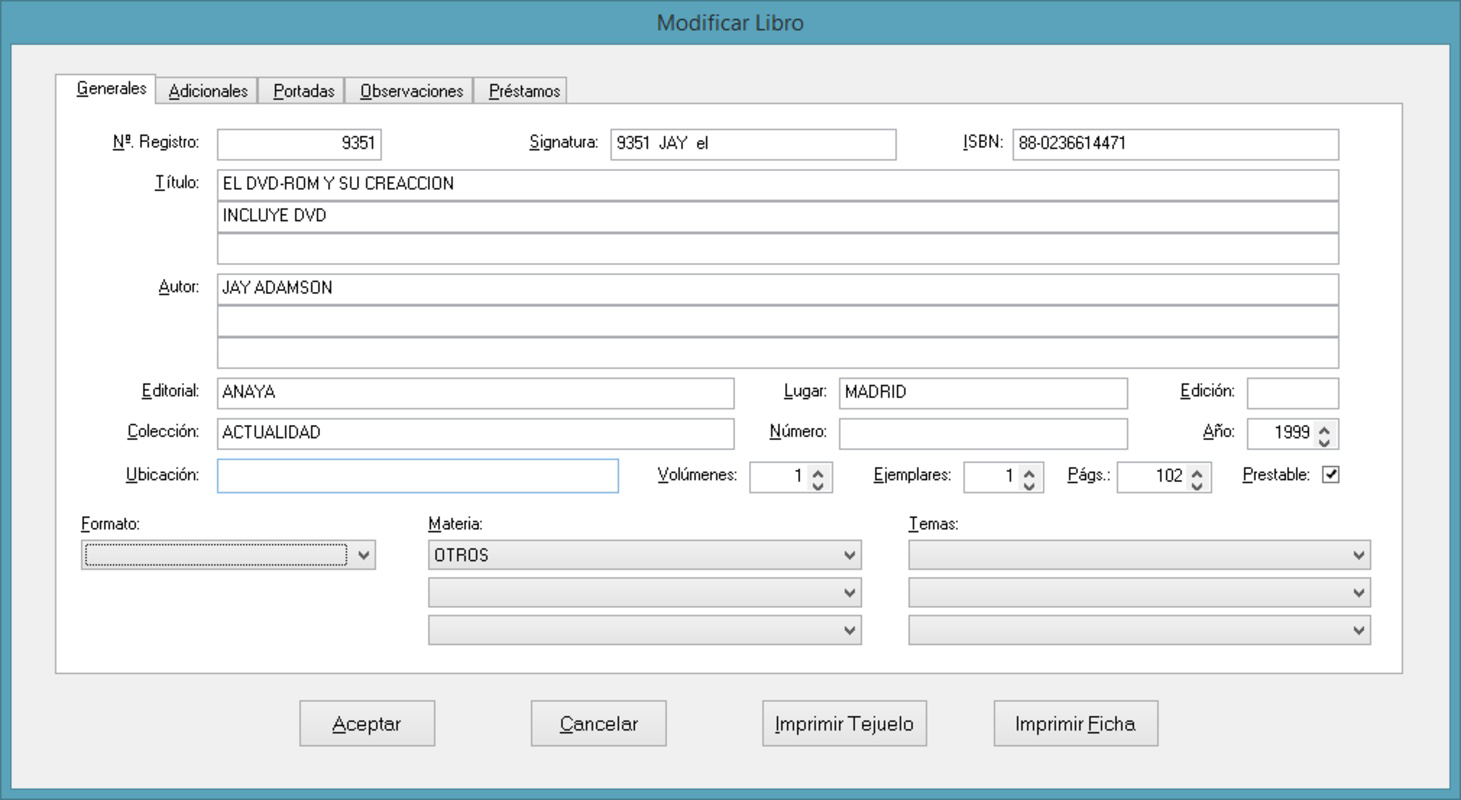Click the Aceptar button
The height and width of the screenshot is (800, 1461).
coord(367,723)
